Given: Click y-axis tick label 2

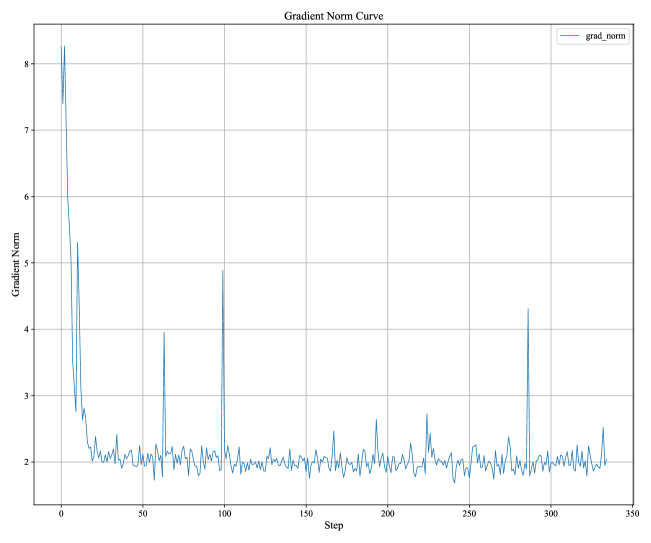Looking at the screenshot, I should (x=27, y=462).
